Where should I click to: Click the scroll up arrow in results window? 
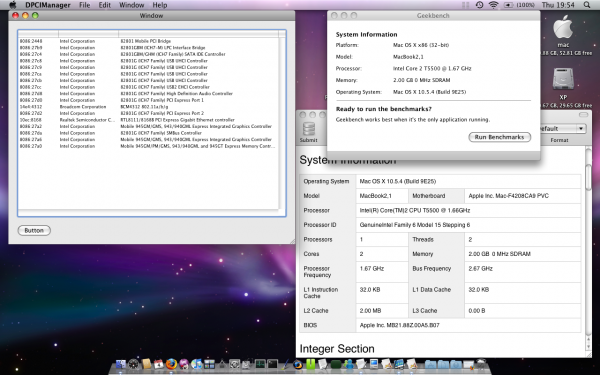[589, 339]
